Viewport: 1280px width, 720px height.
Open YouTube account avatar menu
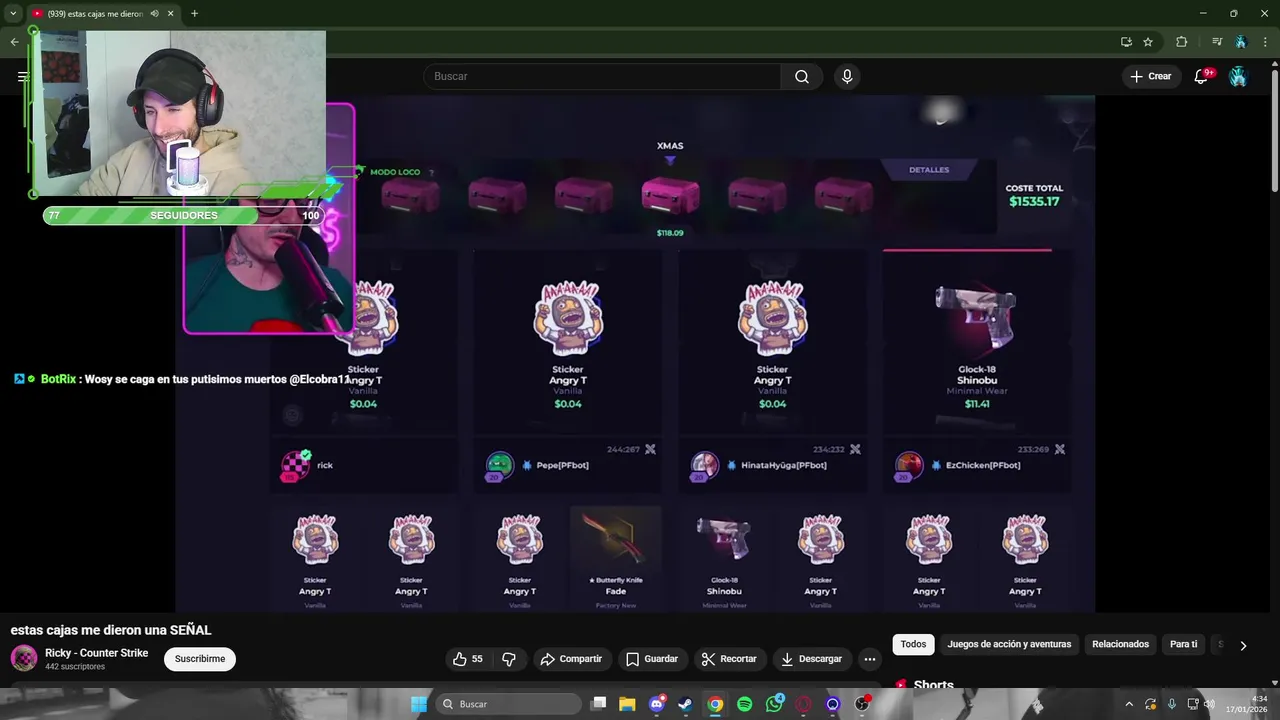tap(1238, 76)
